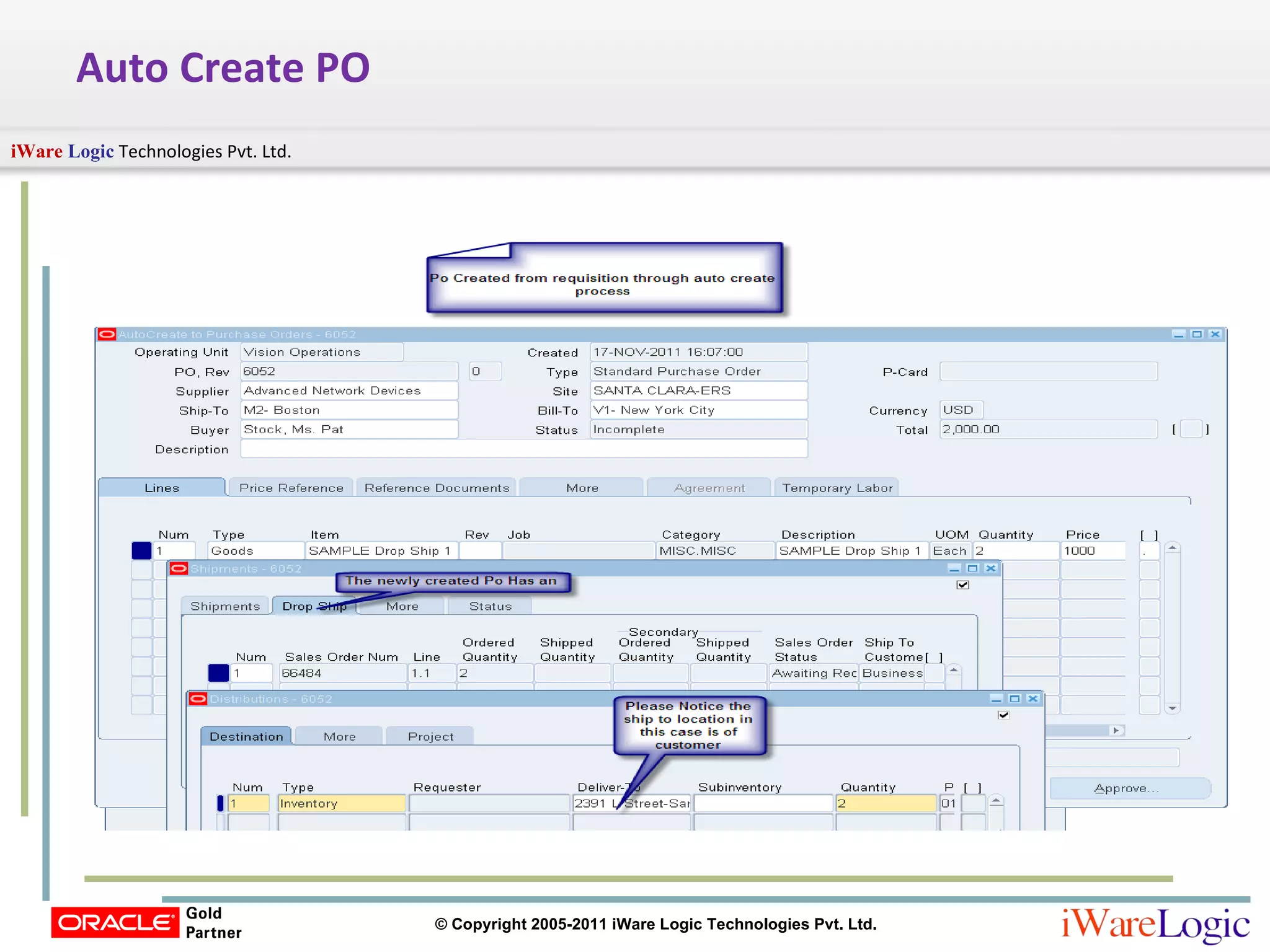Viewport: 1270px width, 952px height.
Task: Minimize the AutoCreate to Purchase Orders window
Action: (x=1178, y=335)
